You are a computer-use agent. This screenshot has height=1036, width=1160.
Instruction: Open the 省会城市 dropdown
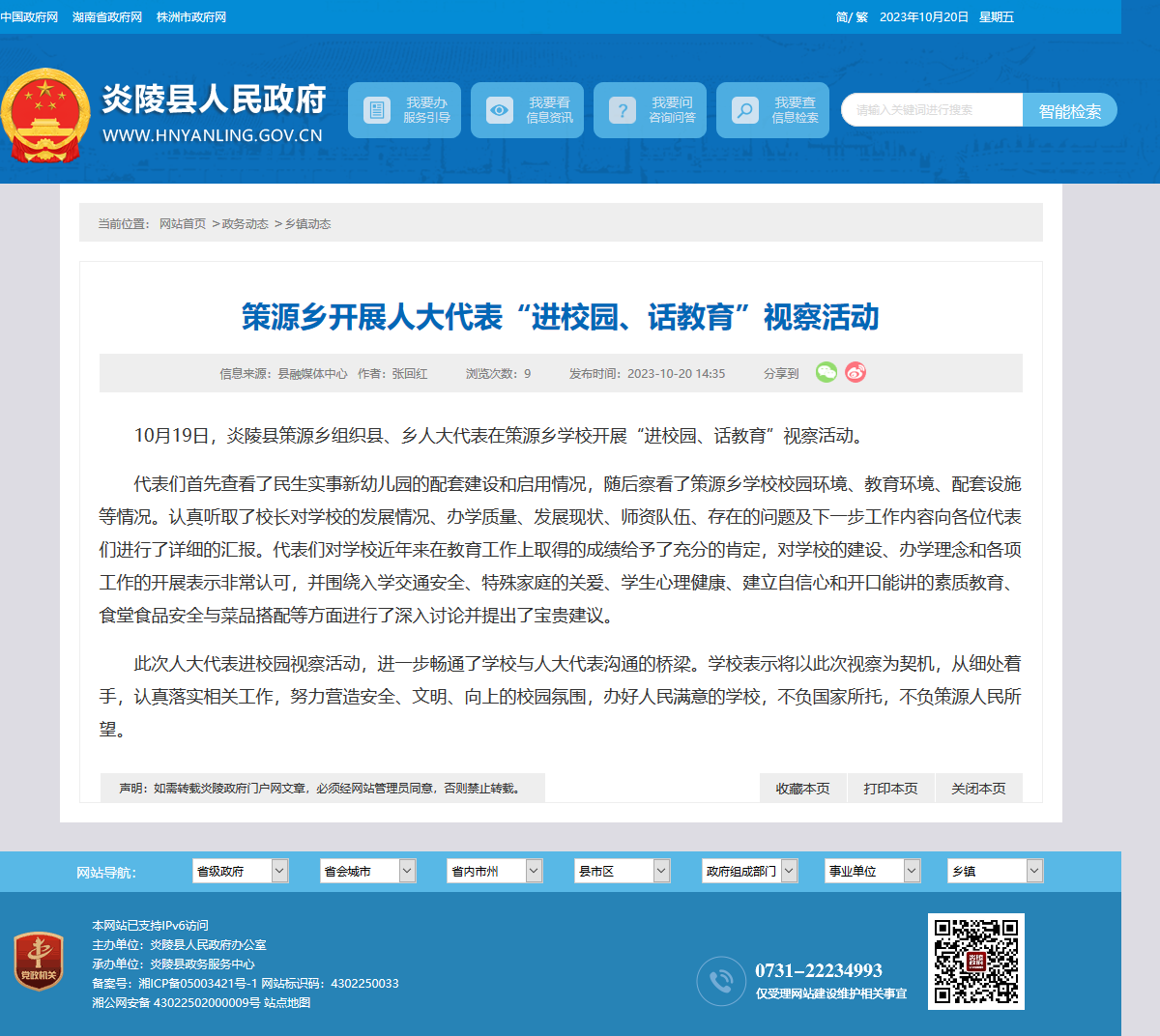point(367,871)
